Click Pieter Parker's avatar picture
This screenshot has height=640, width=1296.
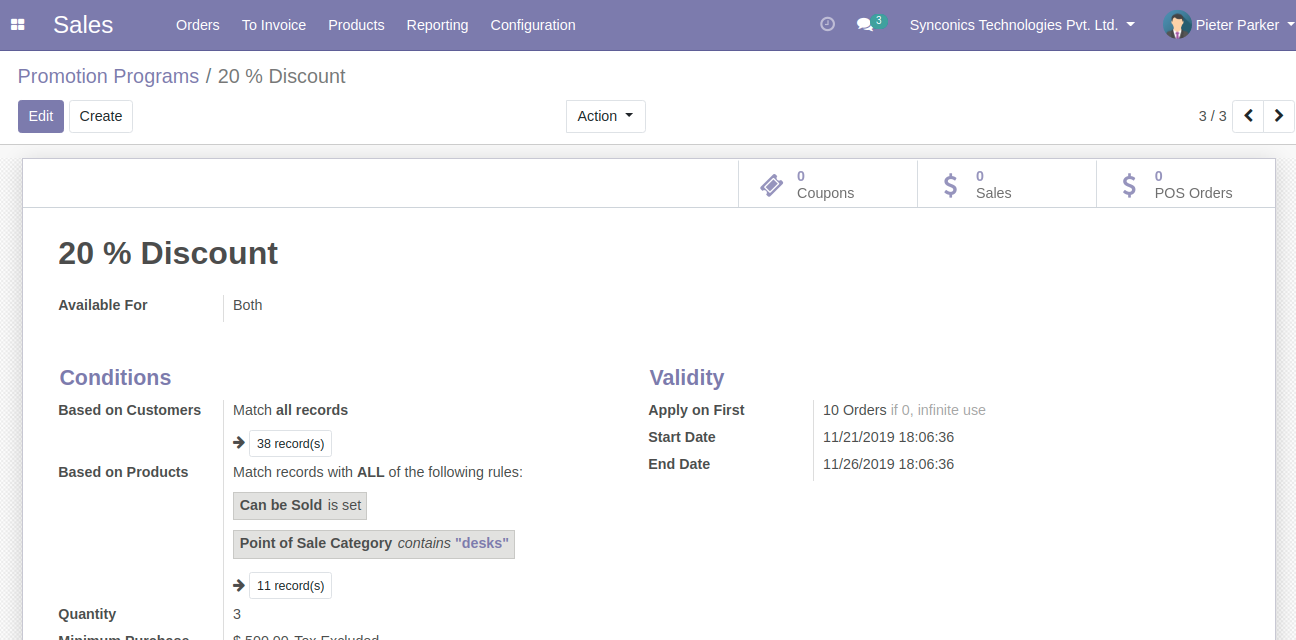pyautogui.click(x=1177, y=25)
